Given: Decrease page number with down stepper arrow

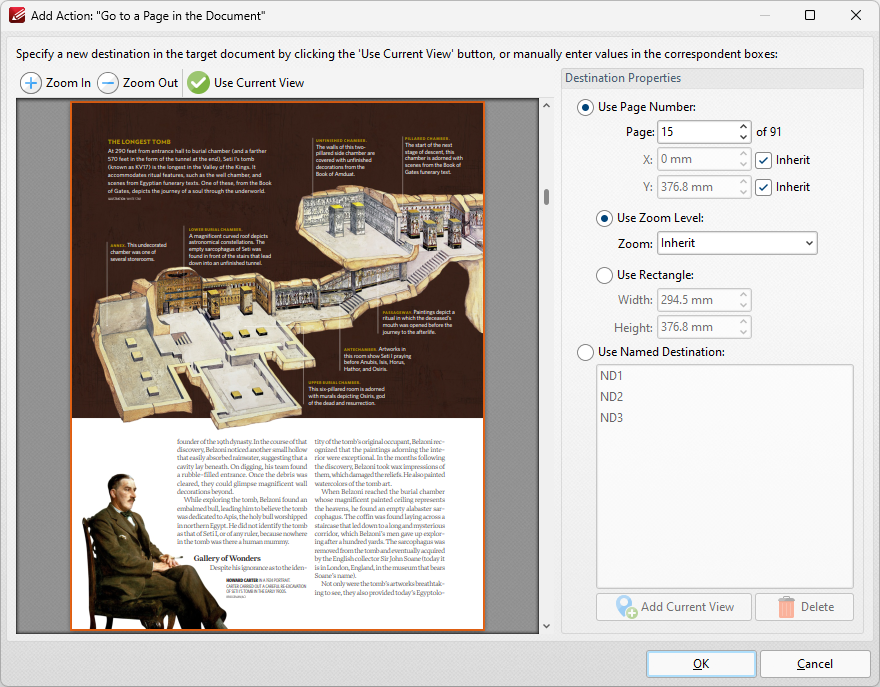Looking at the screenshot, I should click(x=743, y=137).
